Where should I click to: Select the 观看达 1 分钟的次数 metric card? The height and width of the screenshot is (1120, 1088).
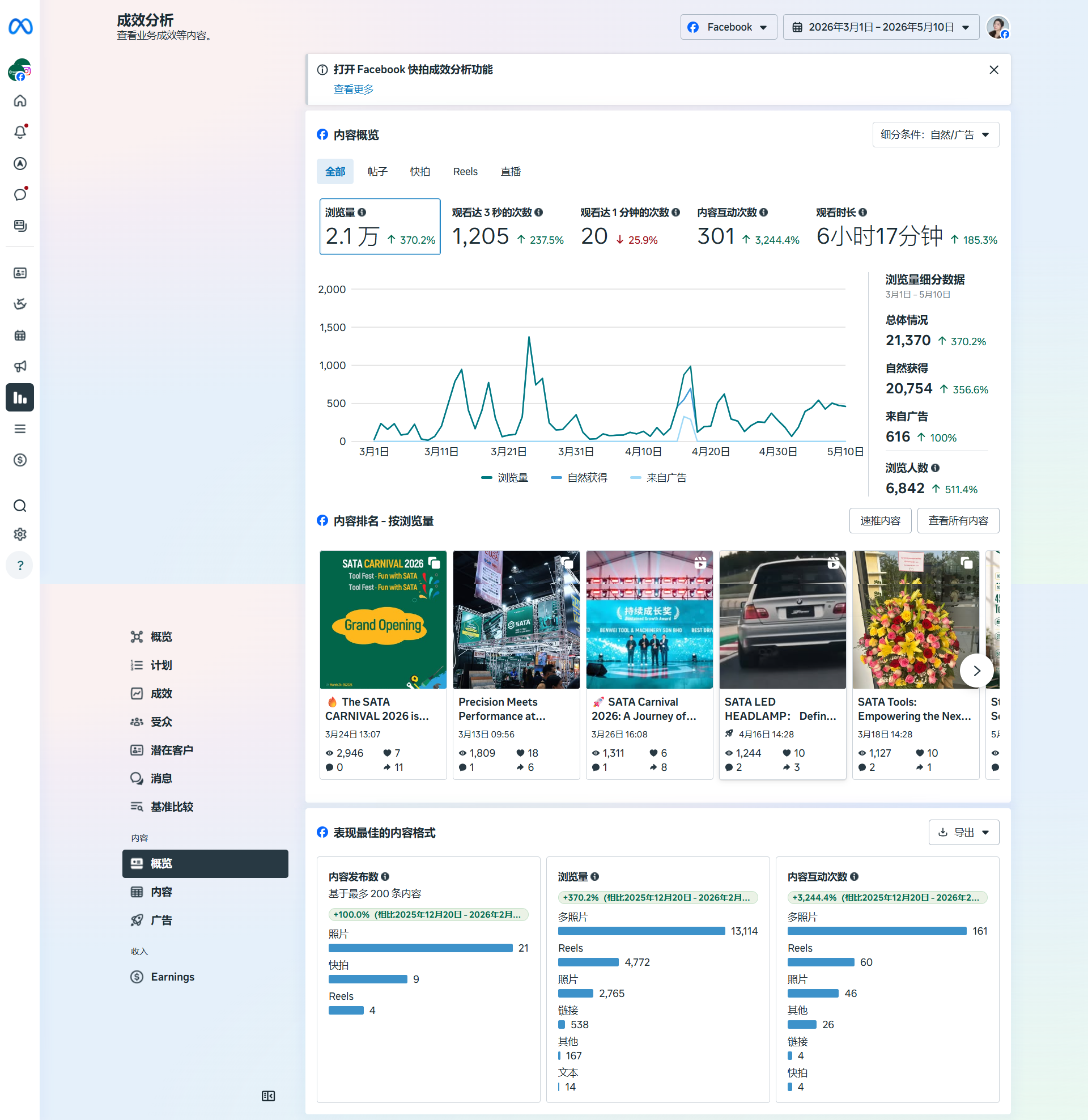[630, 227]
